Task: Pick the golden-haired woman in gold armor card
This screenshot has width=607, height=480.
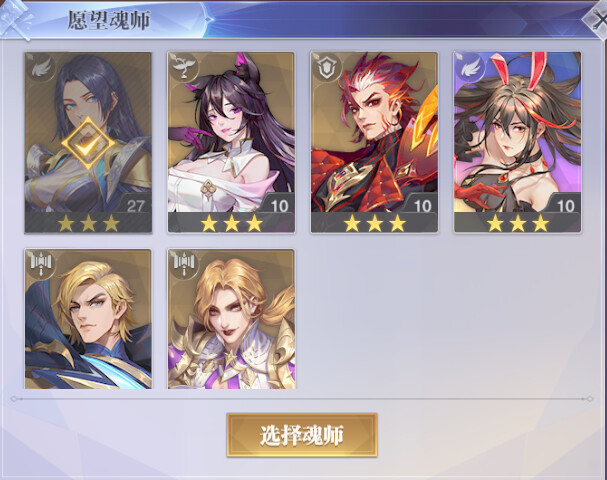Action: point(231,319)
